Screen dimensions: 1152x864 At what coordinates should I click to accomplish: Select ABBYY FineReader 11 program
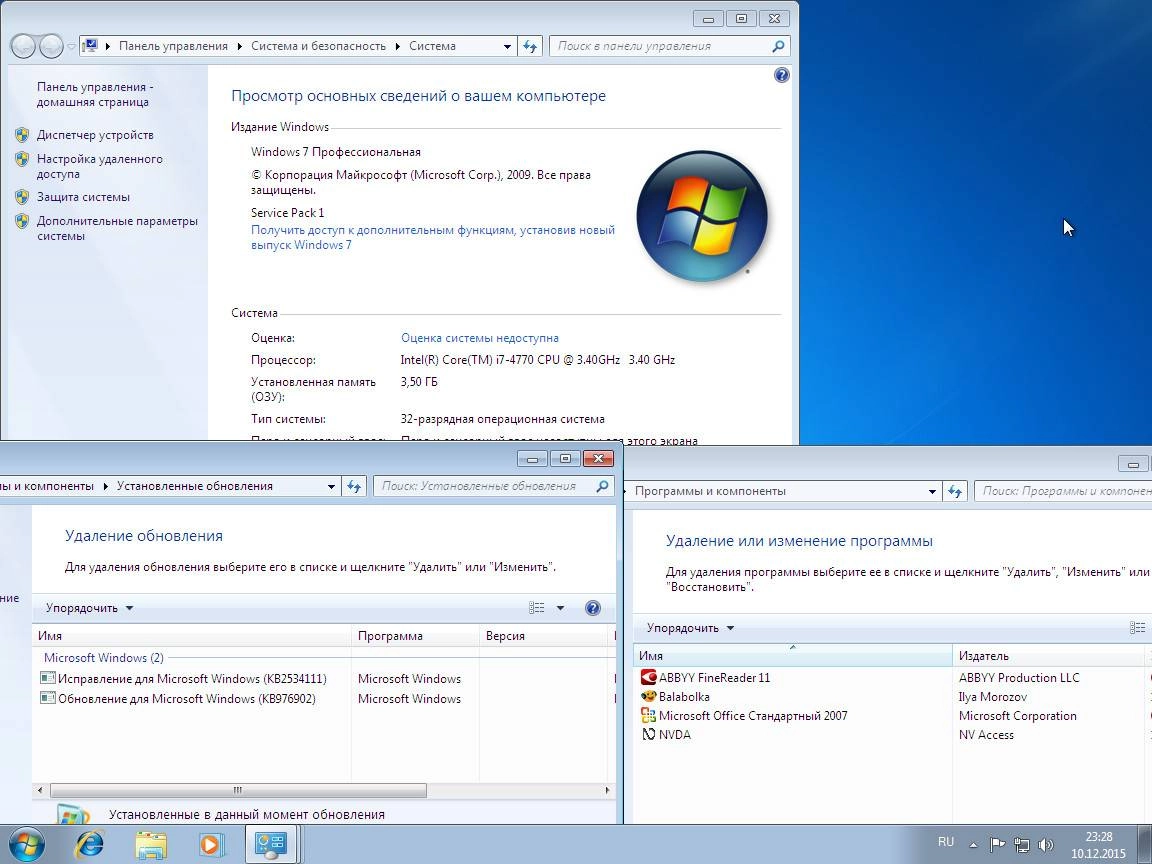(893, 677)
